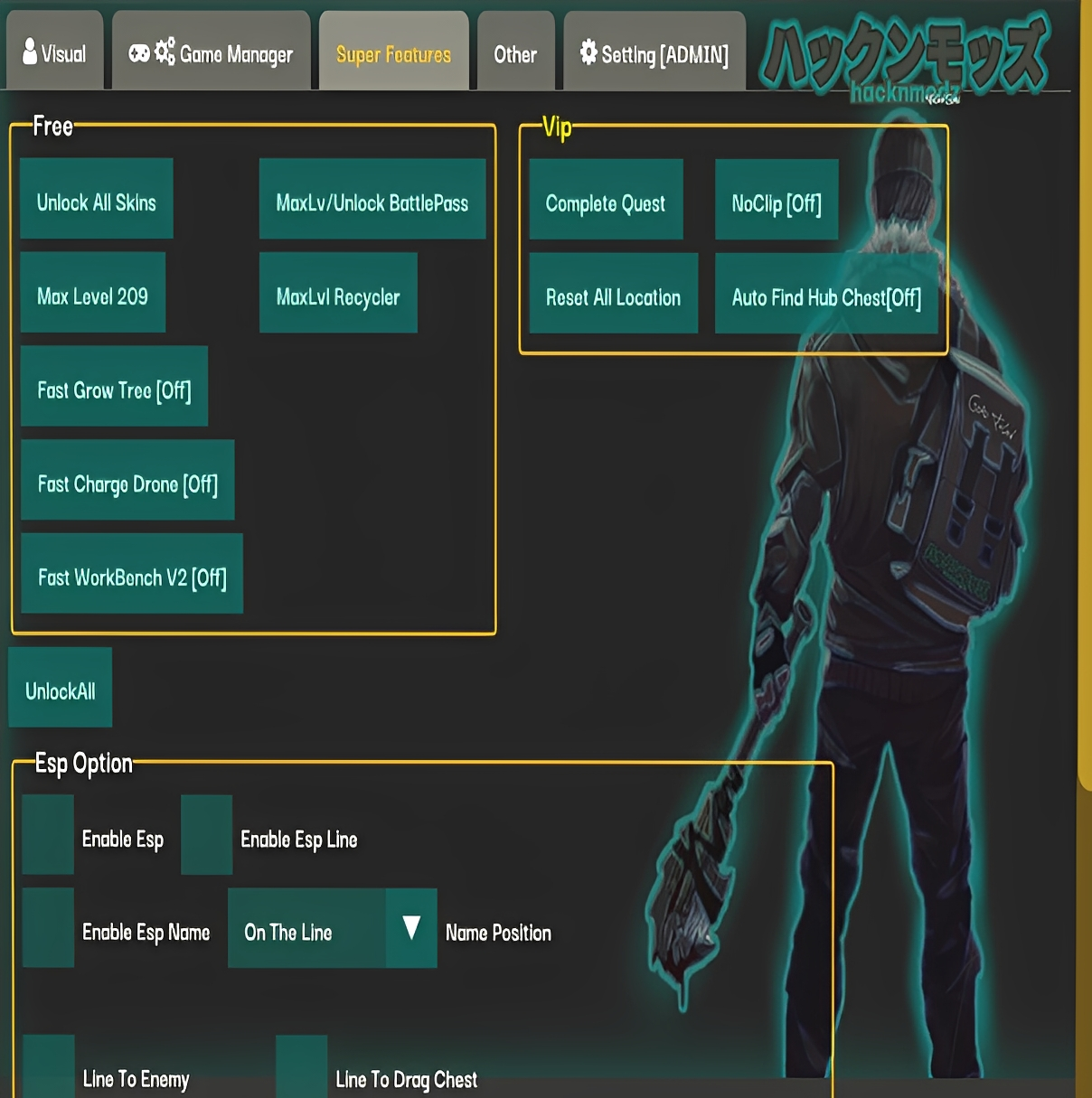1092x1098 pixels.
Task: Click the gamepad icon on Game Manager tab
Action: point(138,53)
